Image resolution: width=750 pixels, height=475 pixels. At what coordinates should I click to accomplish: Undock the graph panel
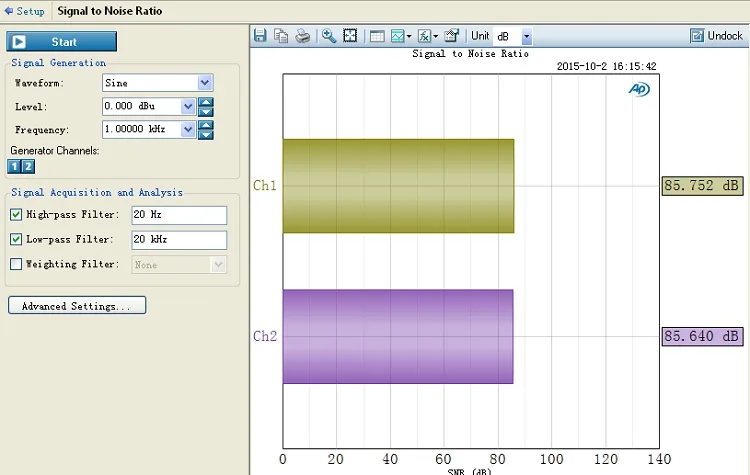(716, 35)
